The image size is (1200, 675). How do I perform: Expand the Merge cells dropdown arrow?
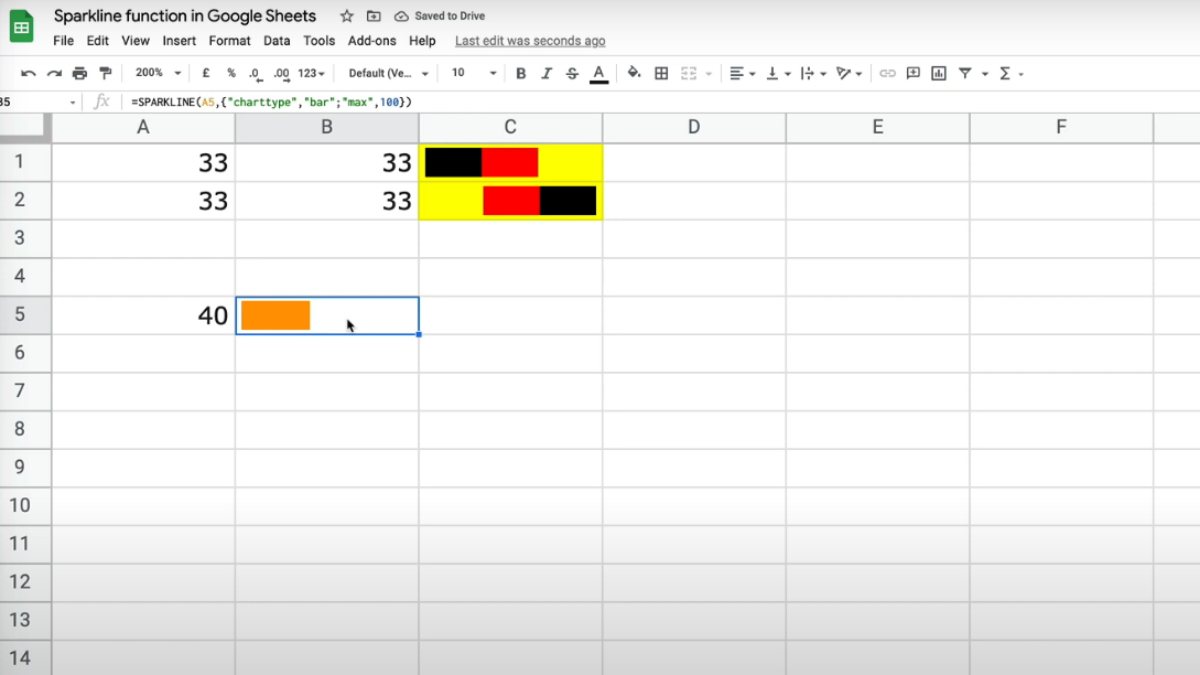pos(708,74)
